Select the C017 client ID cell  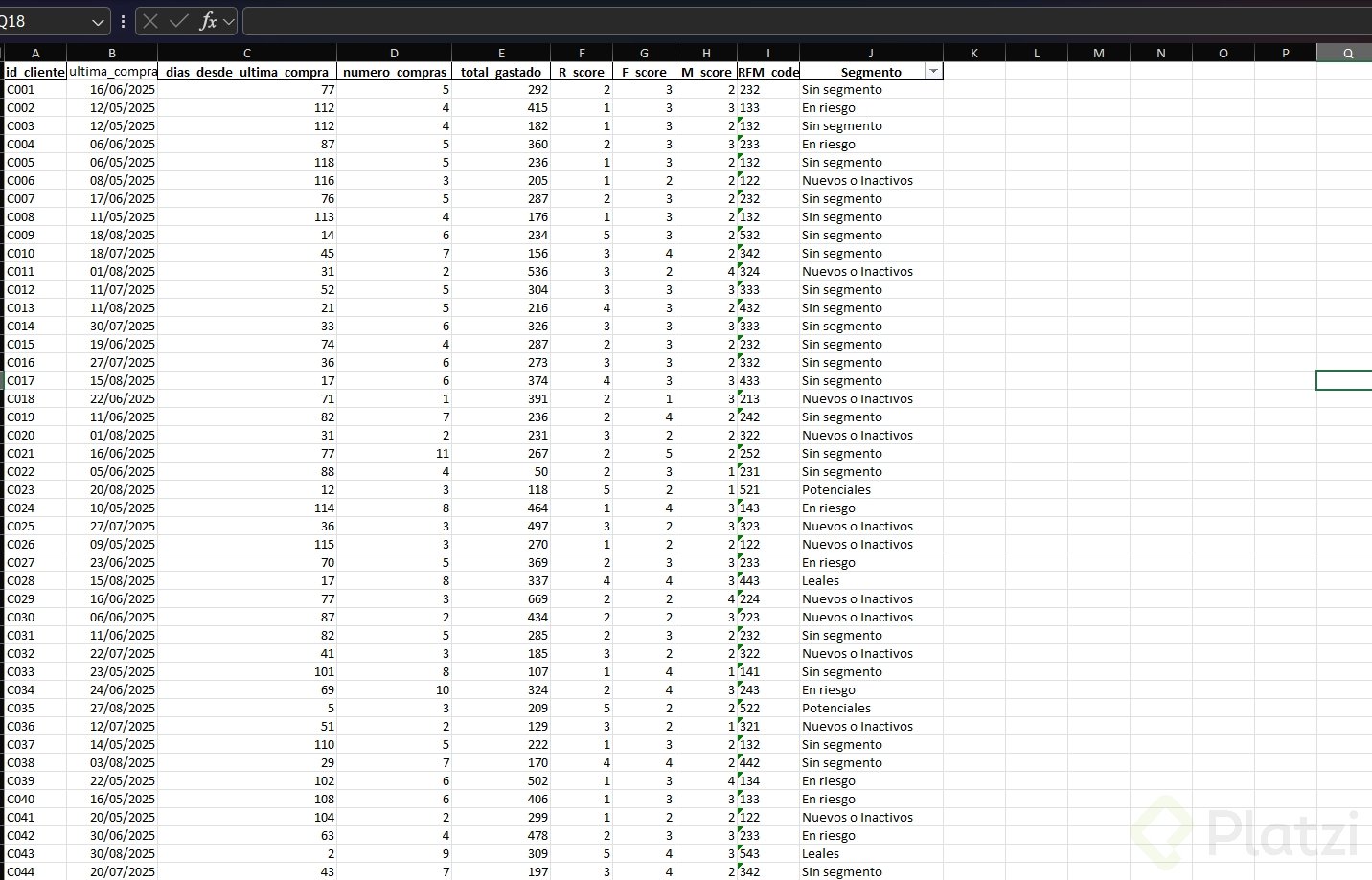click(x=35, y=381)
